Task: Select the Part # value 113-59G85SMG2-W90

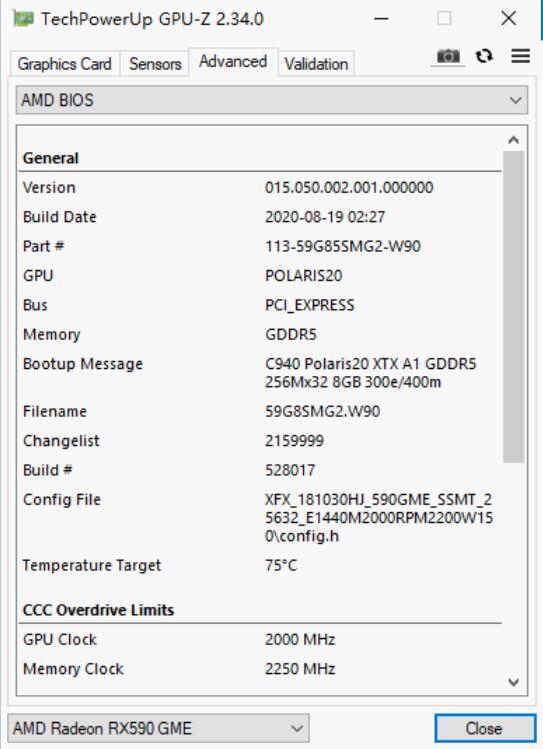Action: (x=343, y=246)
